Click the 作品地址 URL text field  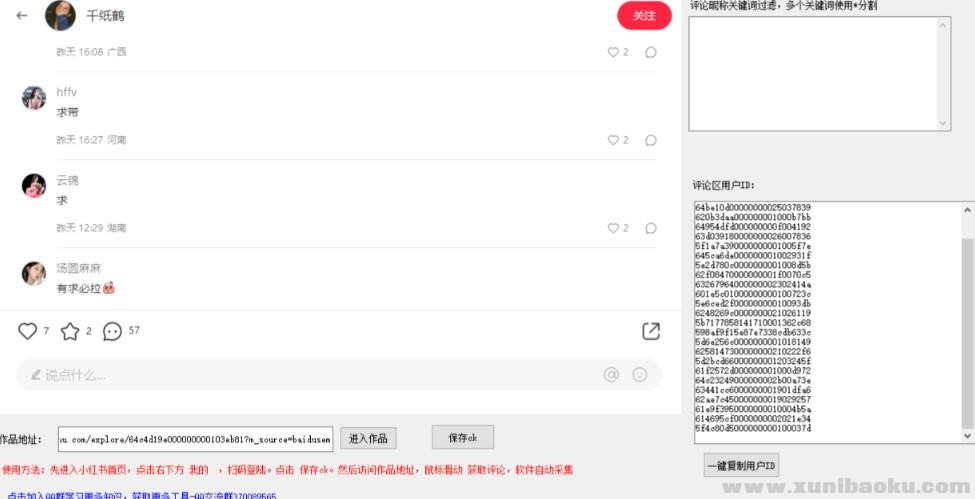[195, 438]
